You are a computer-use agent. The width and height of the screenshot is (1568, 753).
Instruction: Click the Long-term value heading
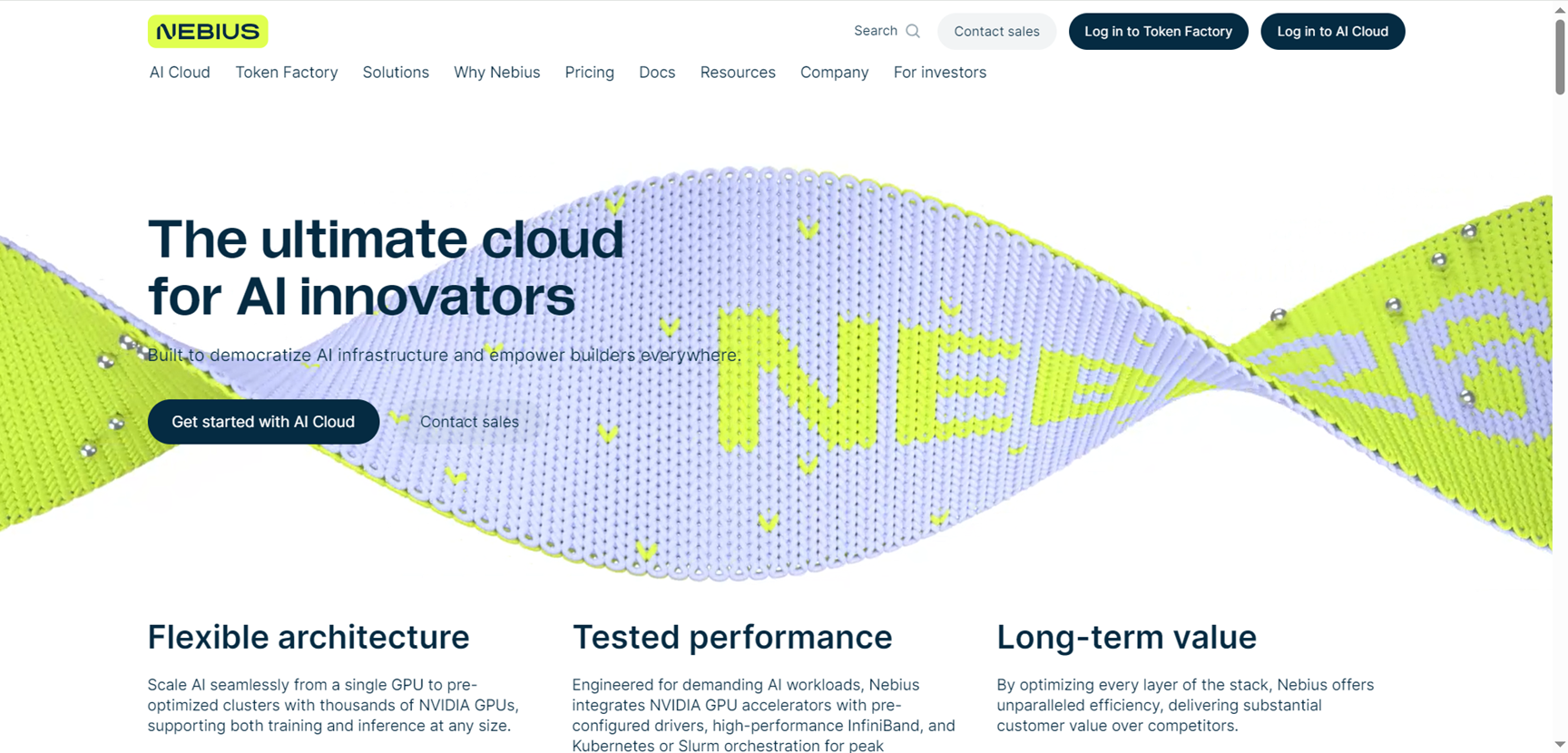coord(1126,637)
